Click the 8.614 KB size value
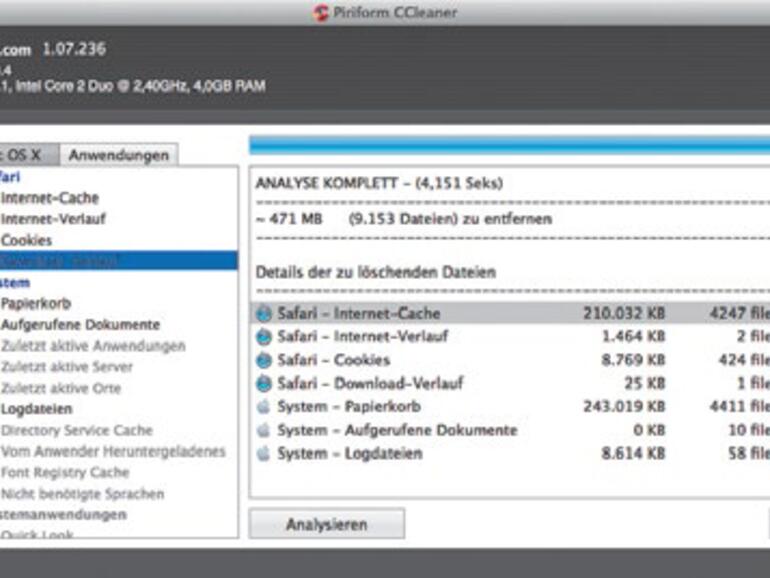770x578 pixels. click(x=633, y=453)
